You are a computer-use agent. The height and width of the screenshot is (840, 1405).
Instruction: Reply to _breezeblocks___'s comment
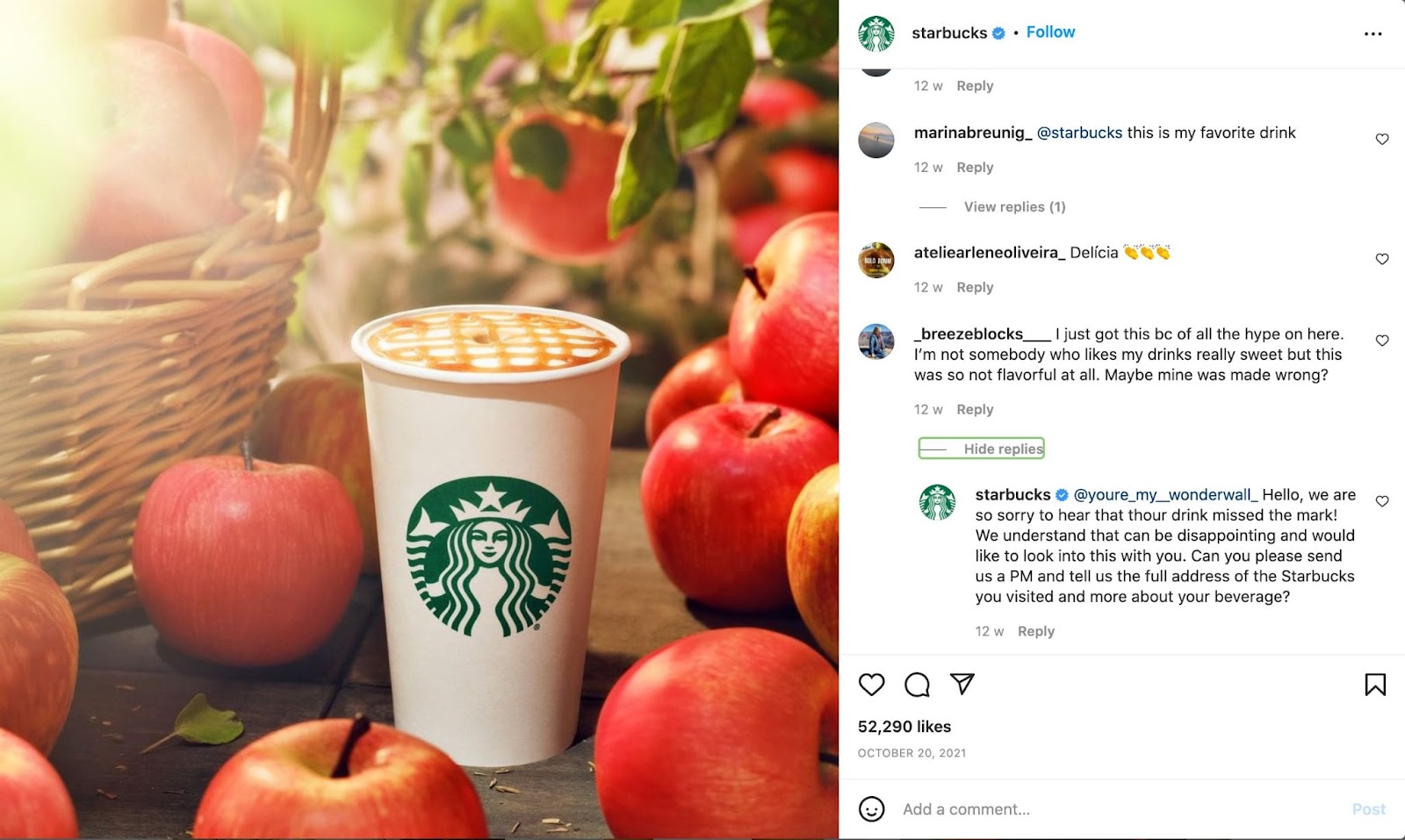pos(975,410)
